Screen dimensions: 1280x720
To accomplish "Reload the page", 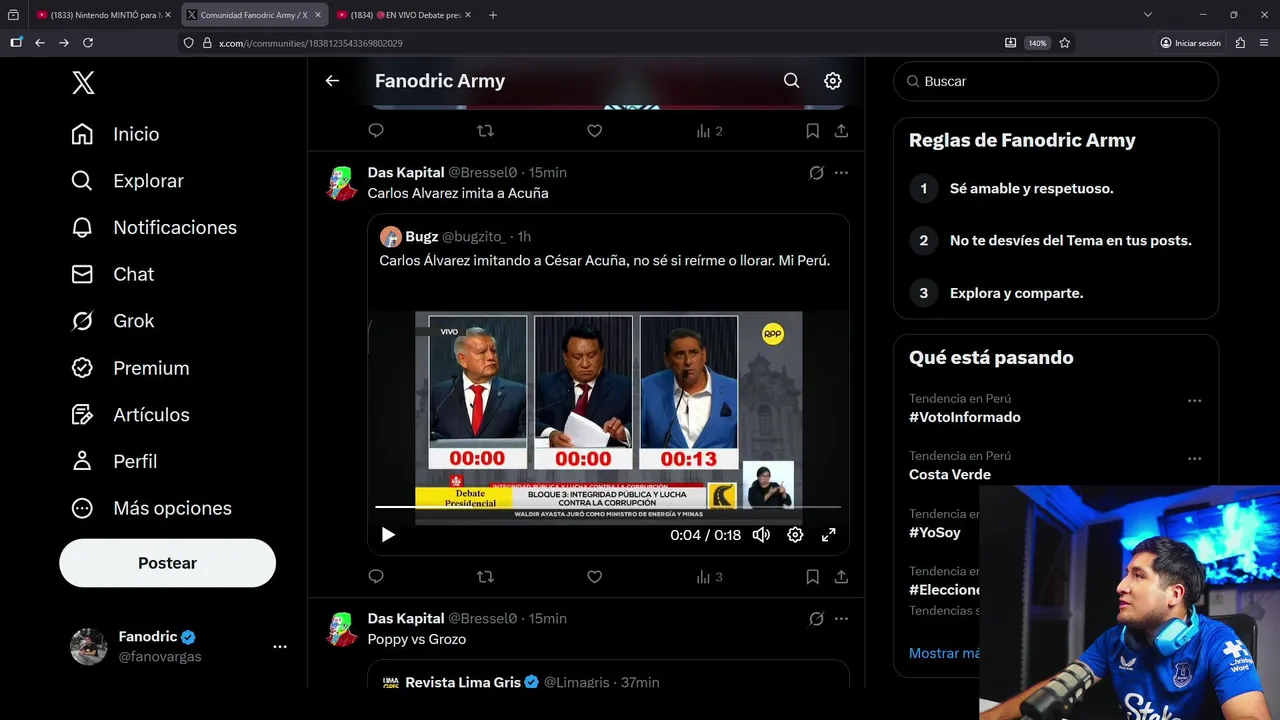I will pos(88,43).
